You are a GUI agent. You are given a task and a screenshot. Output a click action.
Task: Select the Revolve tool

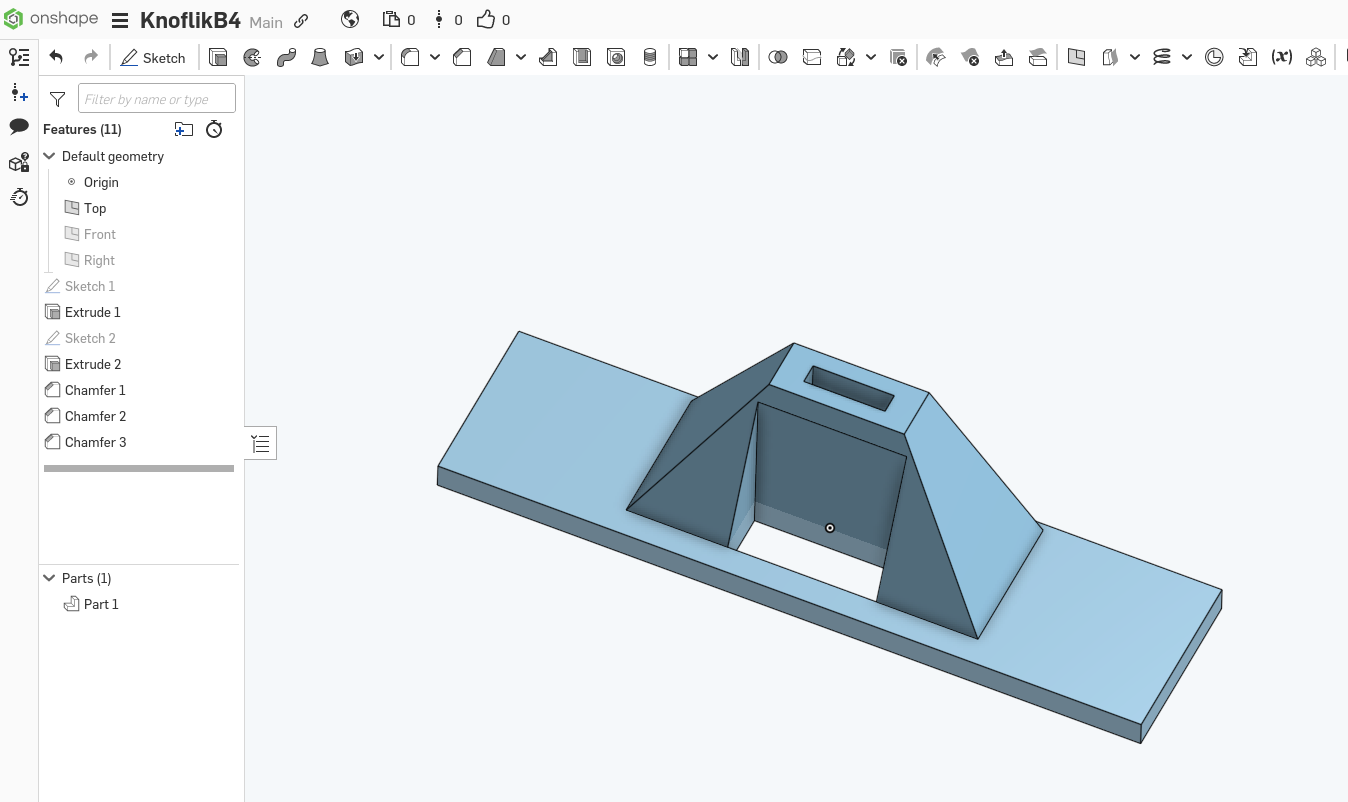(252, 58)
